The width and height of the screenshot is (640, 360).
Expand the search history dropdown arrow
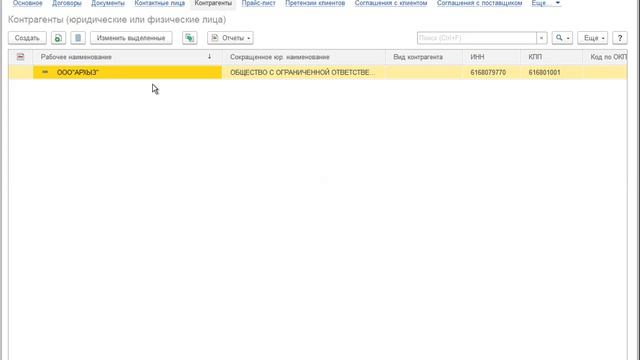542,38
